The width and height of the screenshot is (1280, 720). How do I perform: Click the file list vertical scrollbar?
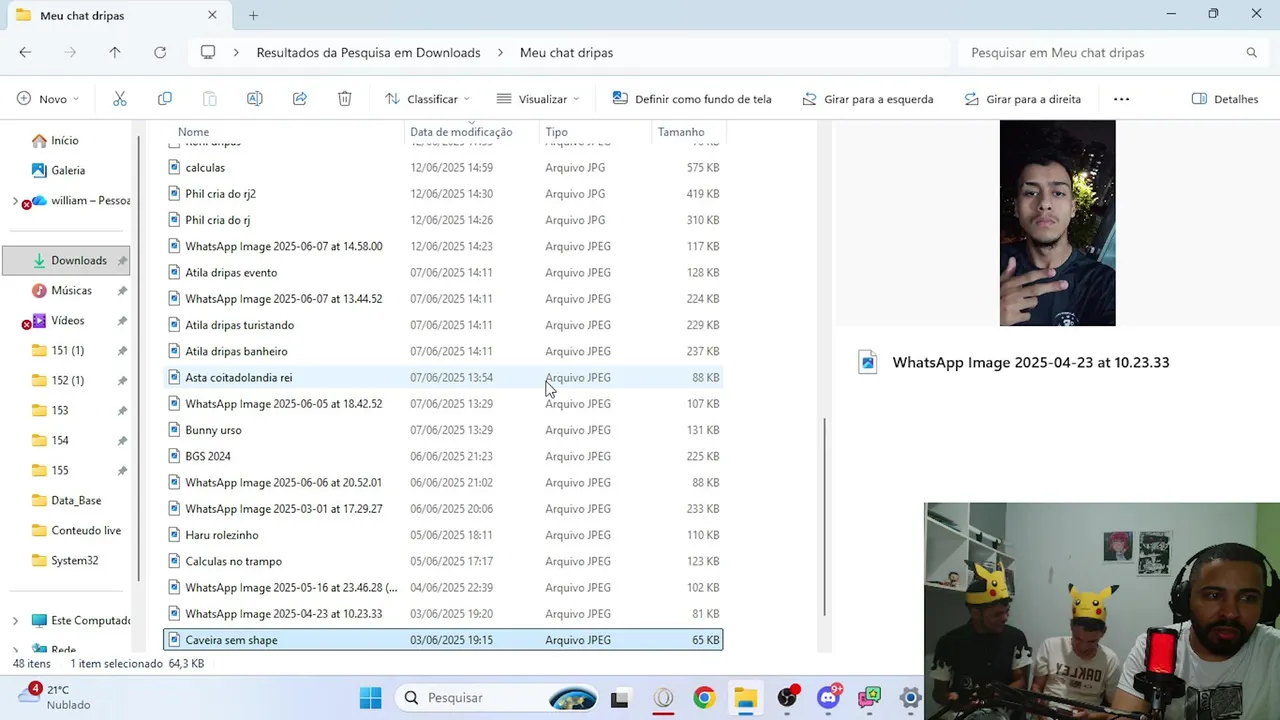[x=825, y=517]
